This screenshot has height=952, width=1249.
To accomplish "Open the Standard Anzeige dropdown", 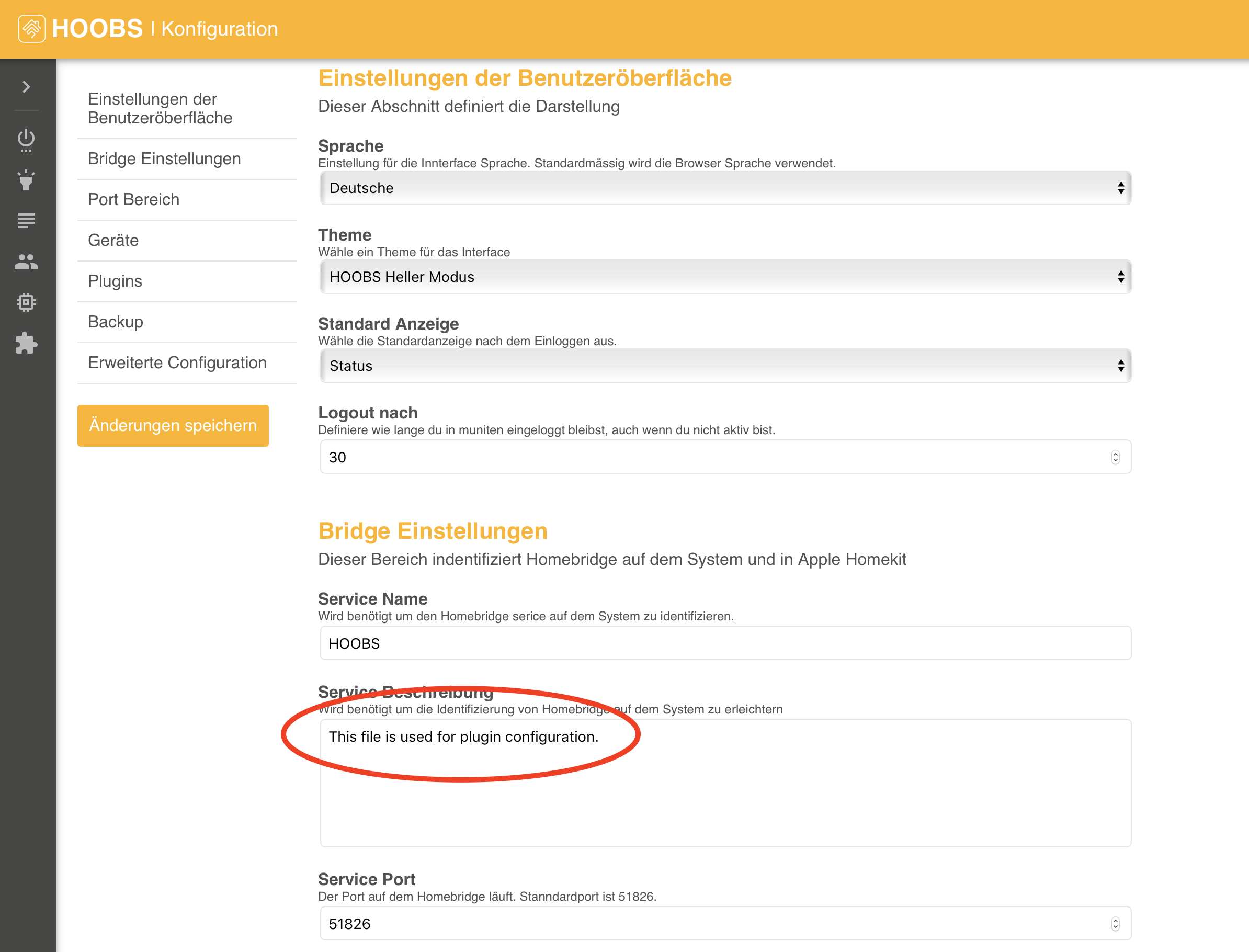I will coord(724,366).
